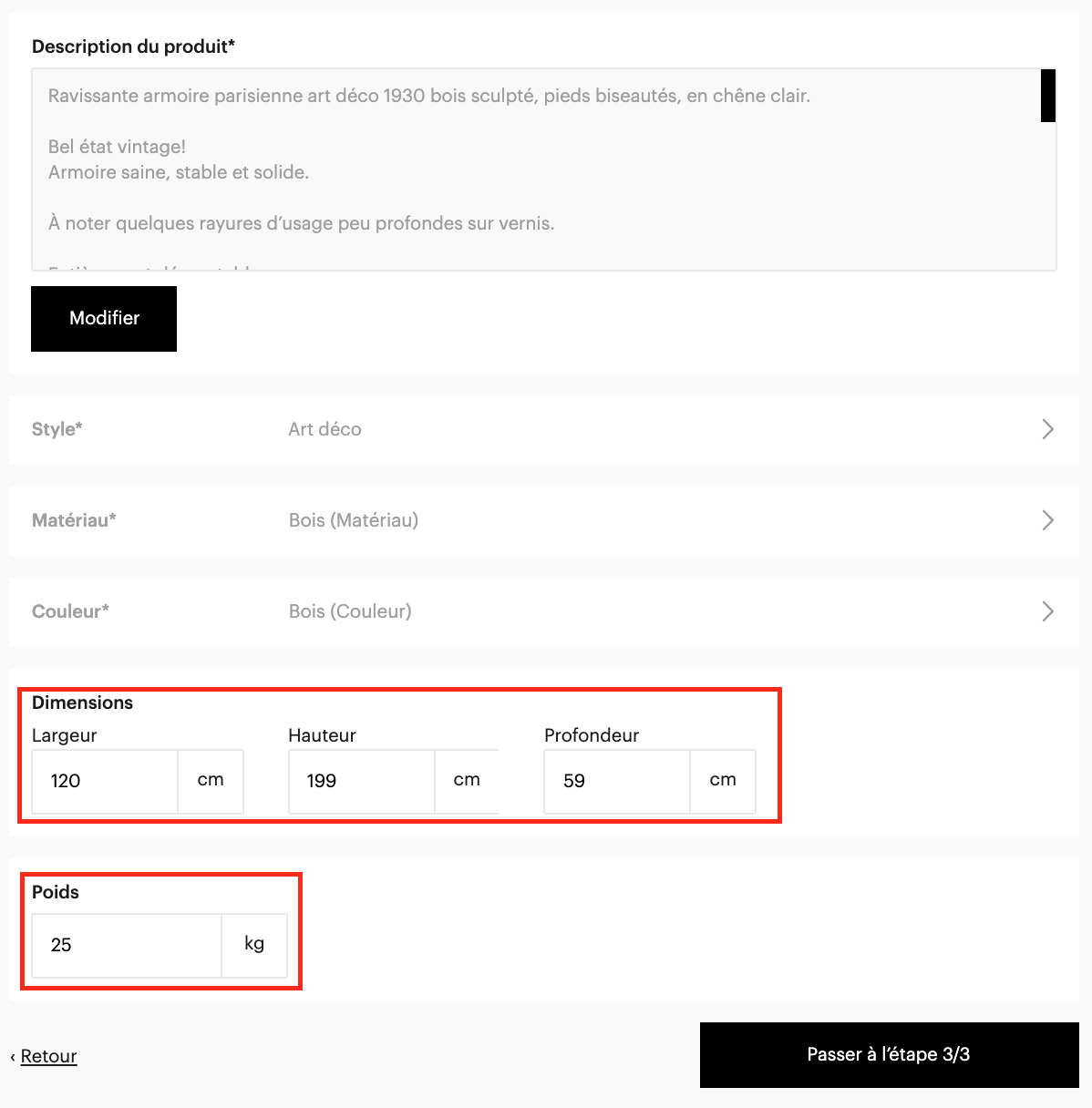Focus the Profondeur input field
Viewport: 1092px width, 1108px height.
617,781
